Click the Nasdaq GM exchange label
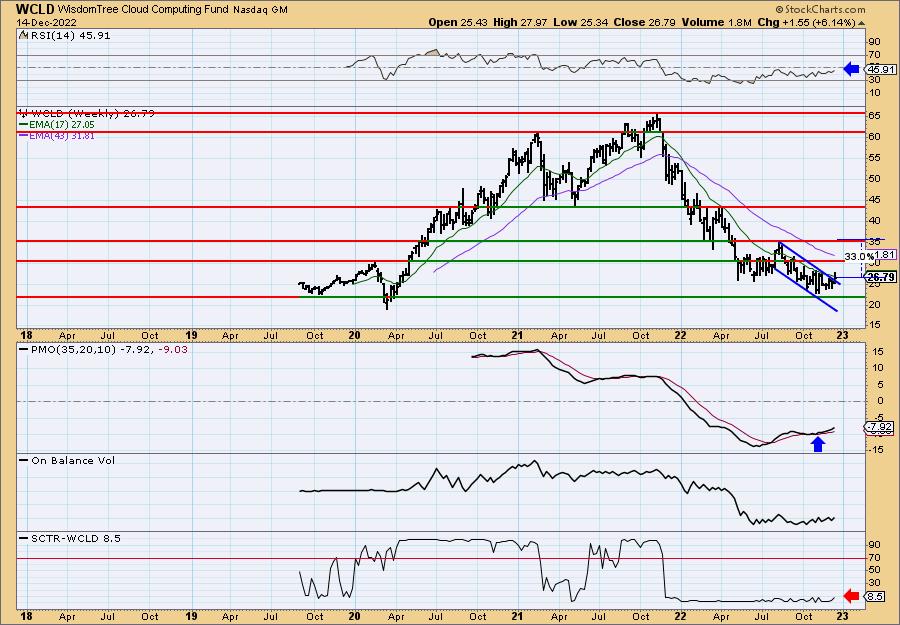900x625 pixels. click(x=261, y=10)
